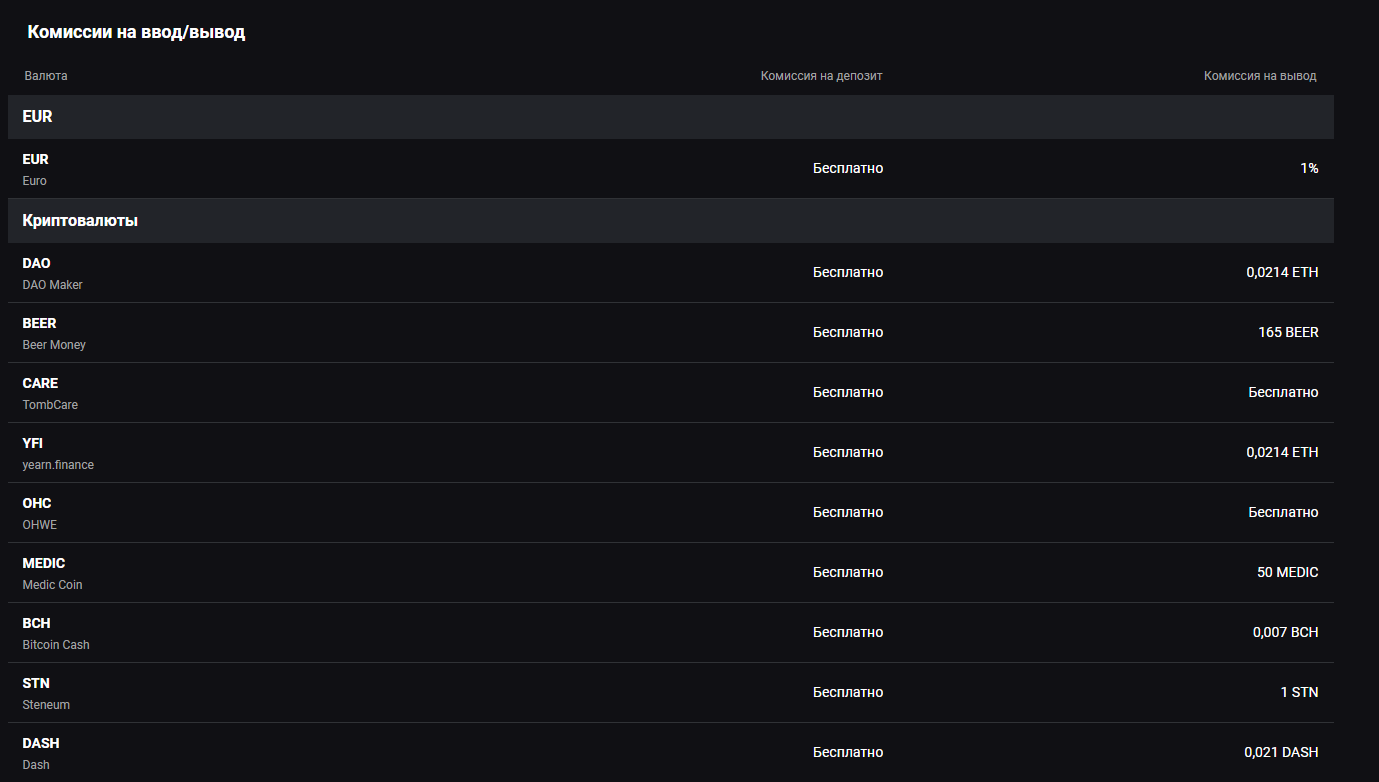
Task: Click the 'Бесплатно' deposit fee in the Euro row
Action: pos(848,168)
